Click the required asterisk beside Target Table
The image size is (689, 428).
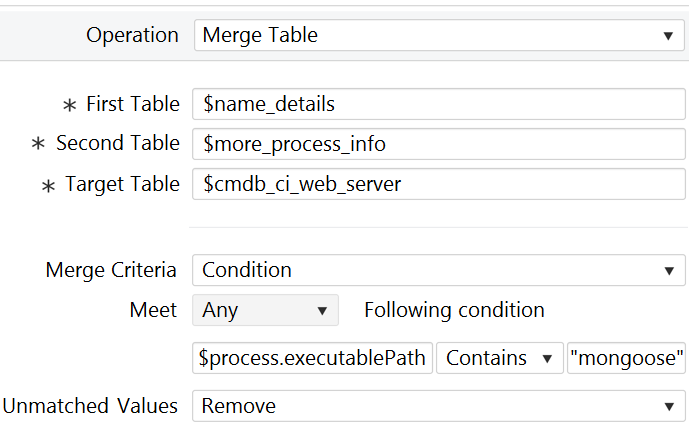[48, 185]
